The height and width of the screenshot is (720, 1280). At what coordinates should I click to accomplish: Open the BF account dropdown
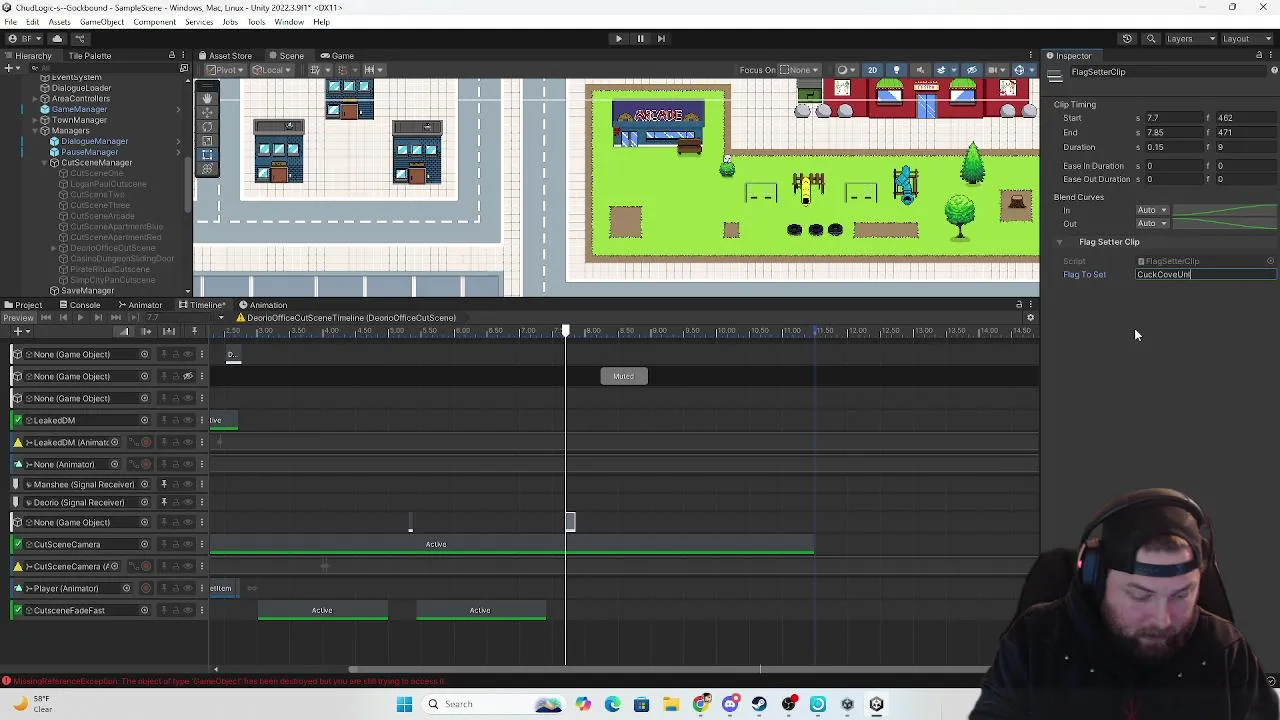(x=25, y=39)
